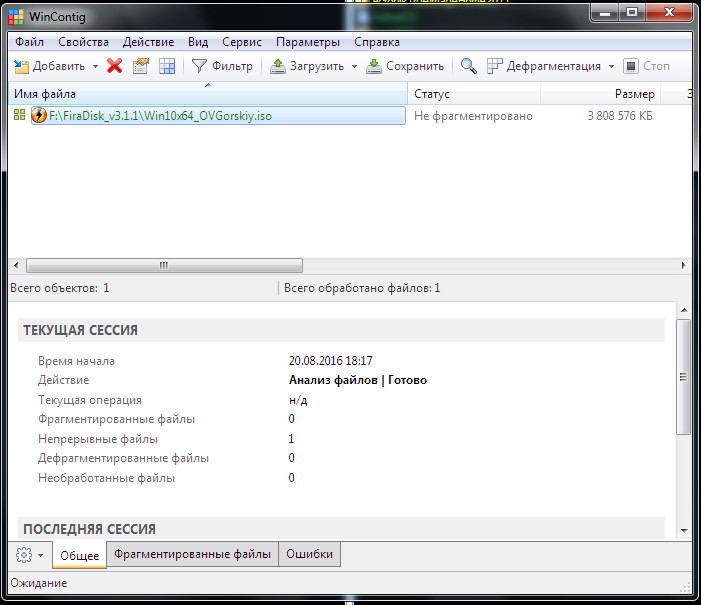Viewport: 701px width, 605px height.
Task: Open file properties toolbar icon
Action: 141,66
